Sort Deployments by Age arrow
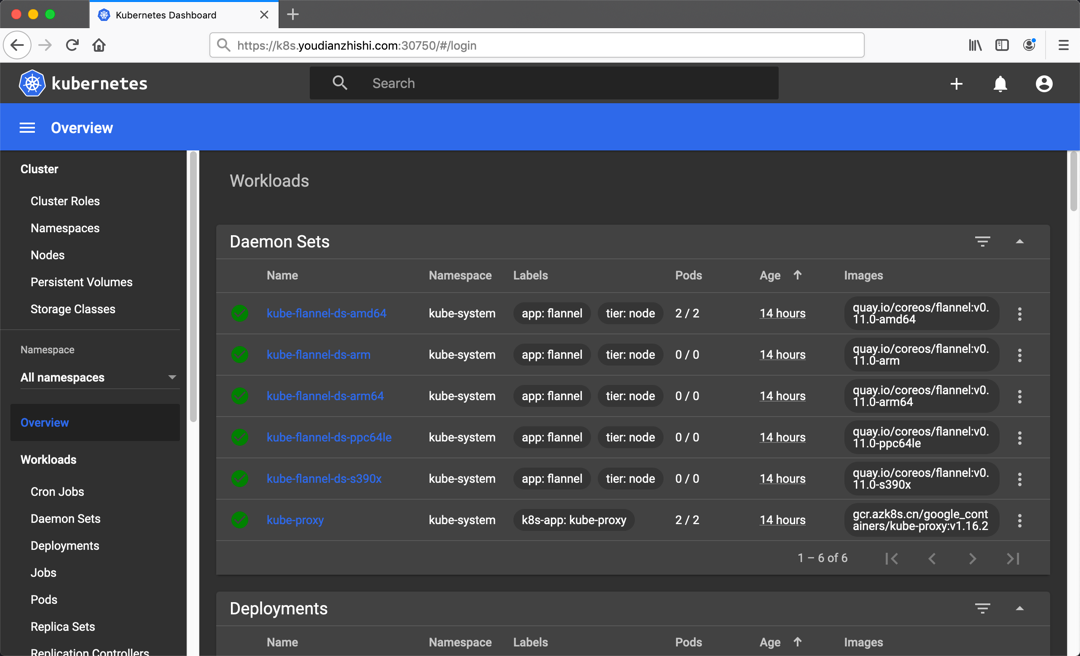Viewport: 1080px width, 656px height. click(x=798, y=642)
